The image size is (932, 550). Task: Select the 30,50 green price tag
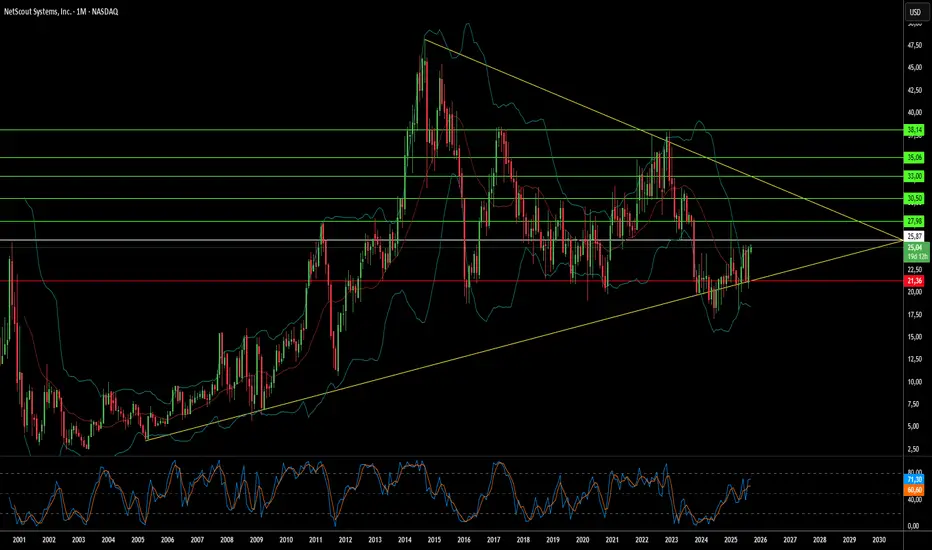(915, 199)
